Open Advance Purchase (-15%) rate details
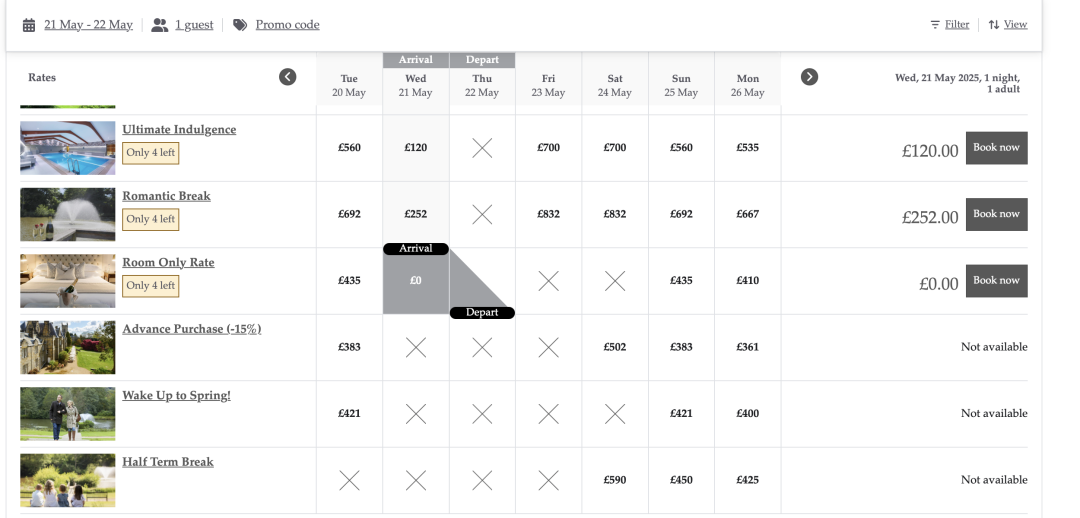Viewport: 1080px width, 518px height. [192, 329]
